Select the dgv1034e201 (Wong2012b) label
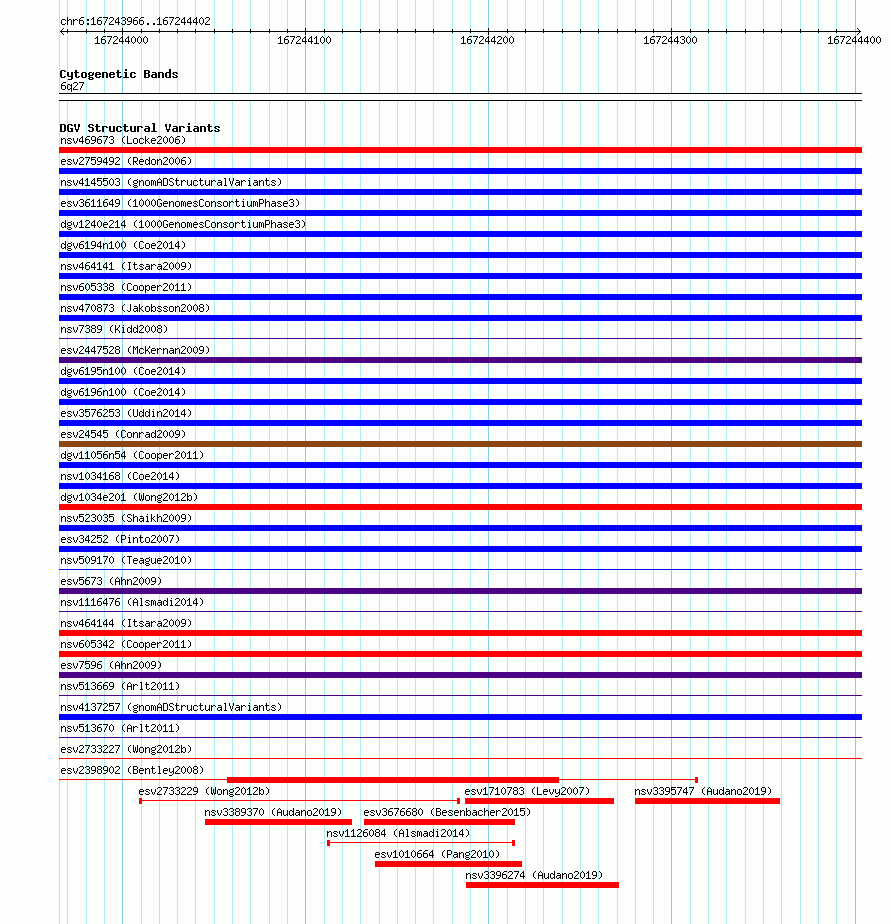Image resolution: width=890 pixels, height=924 pixels. (x=128, y=497)
